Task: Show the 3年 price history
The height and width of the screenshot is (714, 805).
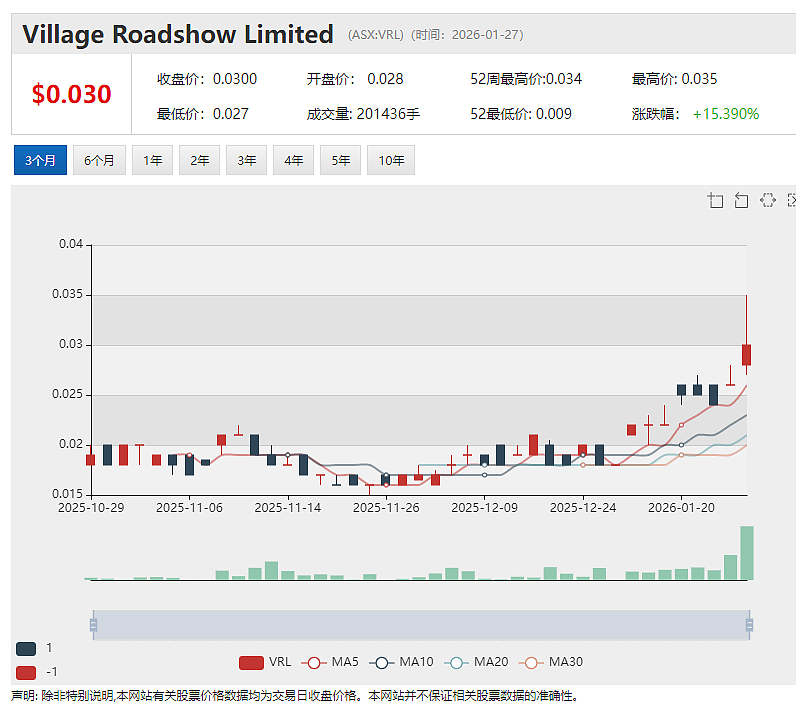Action: (246, 160)
